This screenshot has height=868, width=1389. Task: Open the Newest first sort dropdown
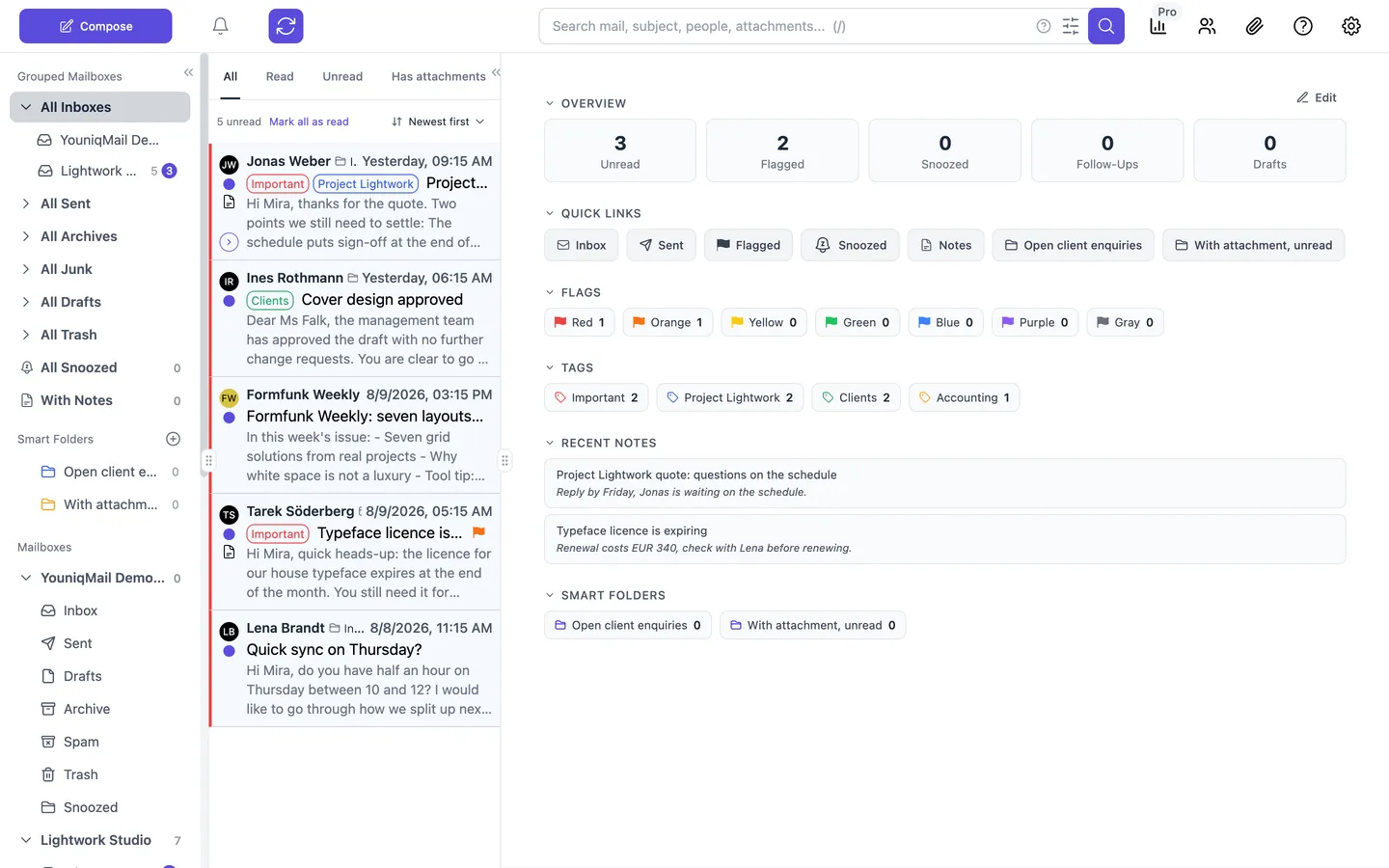(x=438, y=122)
